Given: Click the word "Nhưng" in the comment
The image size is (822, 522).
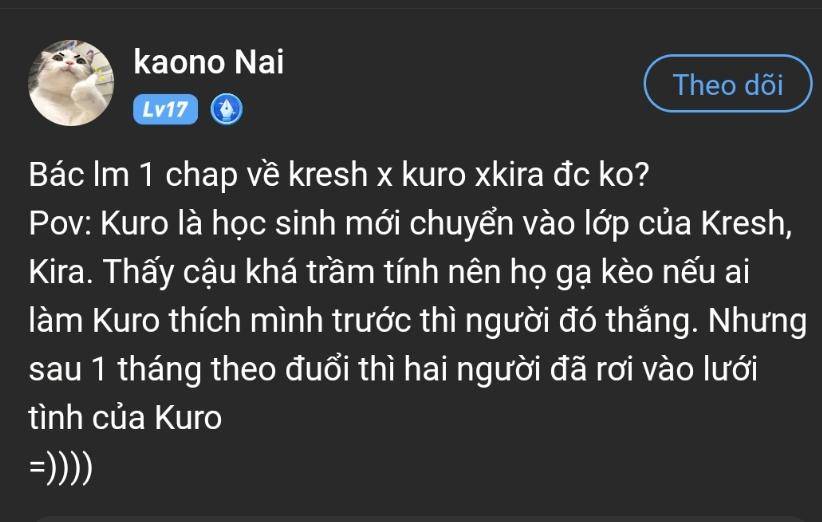Looking at the screenshot, I should (757, 322).
